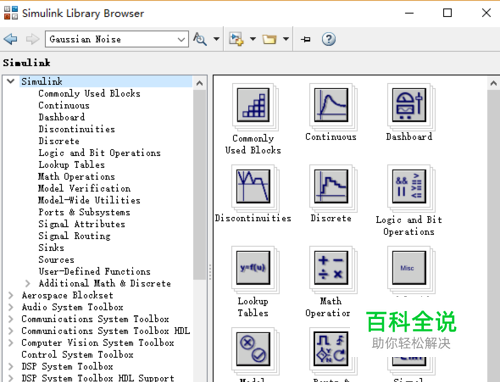Open the Gaussian Noise search dropdown

tap(181, 39)
